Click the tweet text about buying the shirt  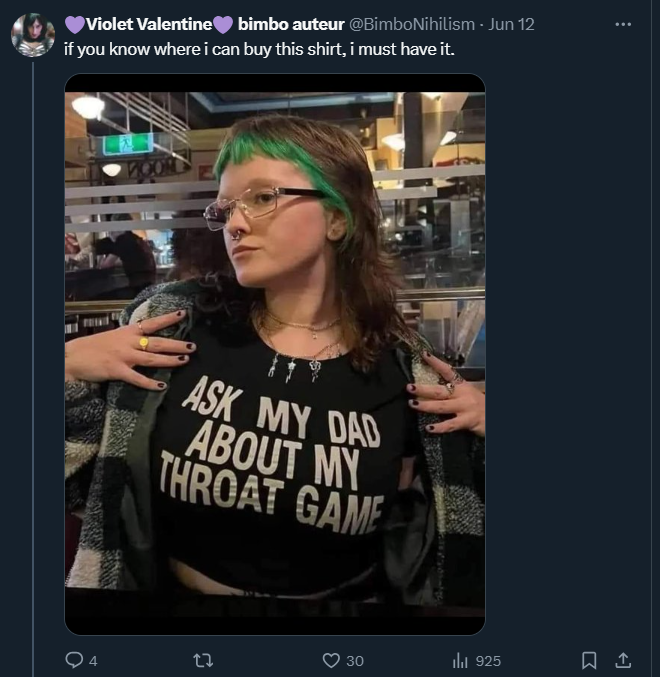259,49
